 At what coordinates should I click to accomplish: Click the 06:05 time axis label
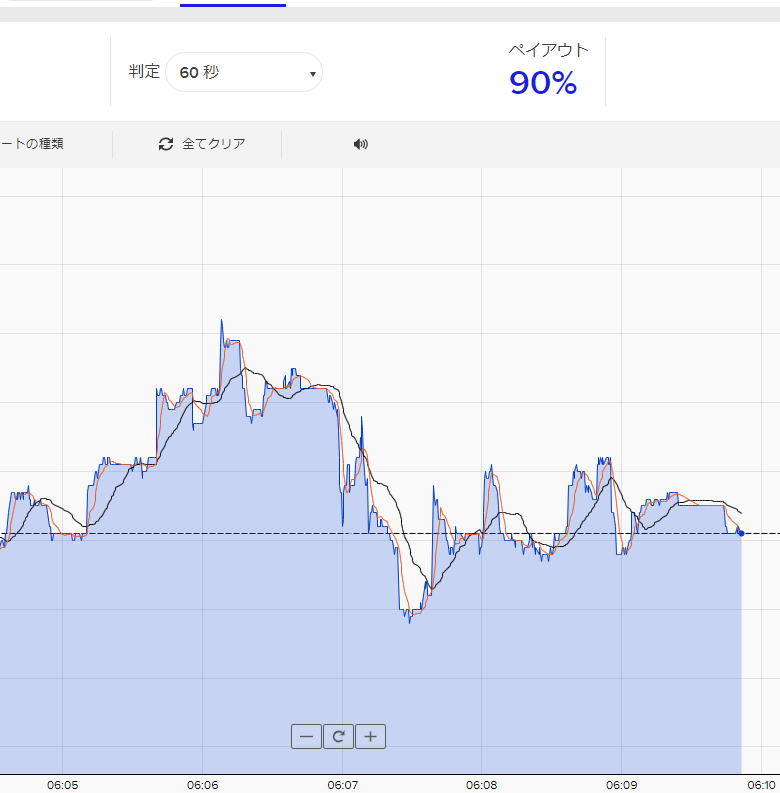tap(63, 785)
